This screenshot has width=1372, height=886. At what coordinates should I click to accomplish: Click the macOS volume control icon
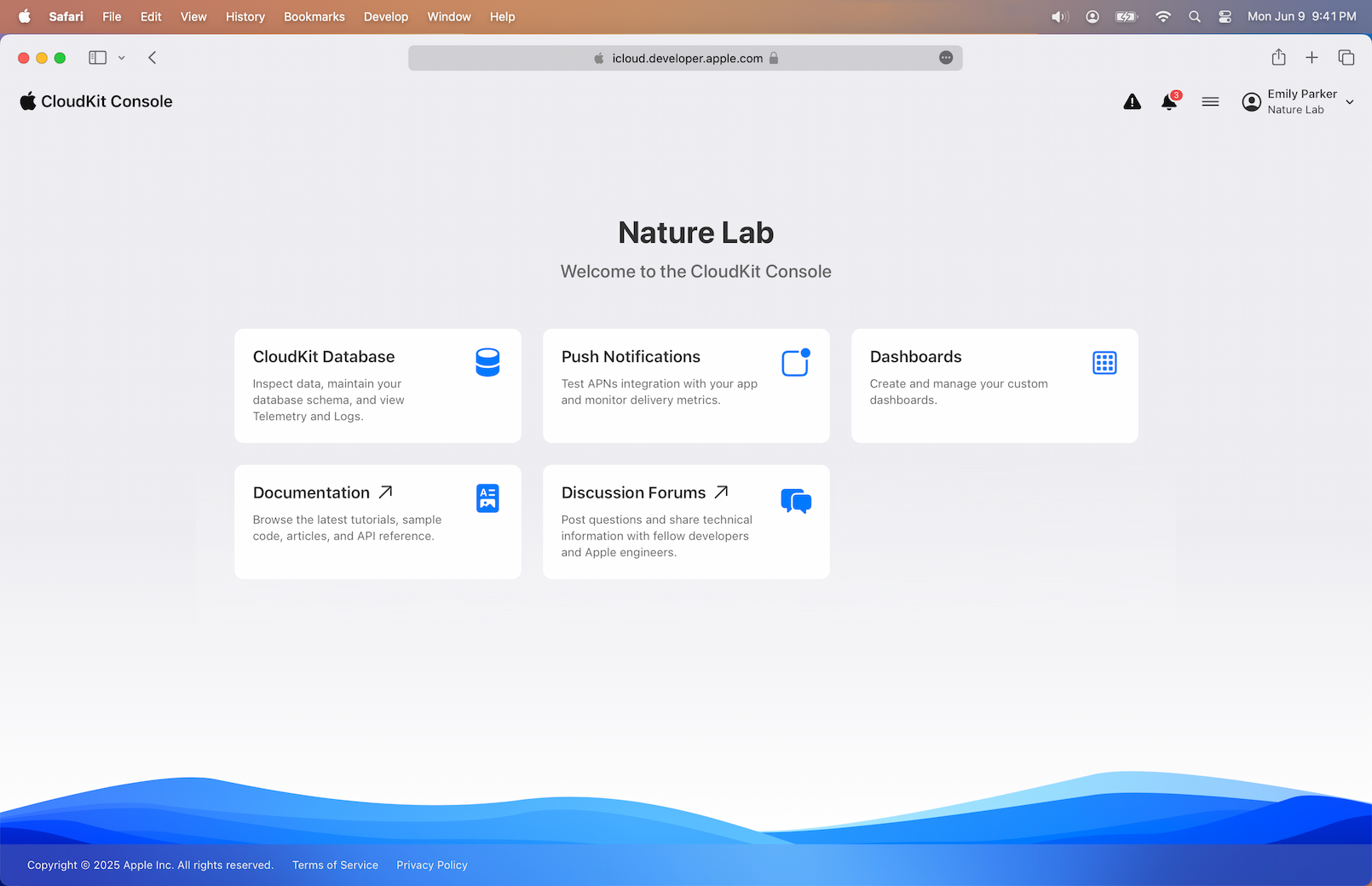1059,17
